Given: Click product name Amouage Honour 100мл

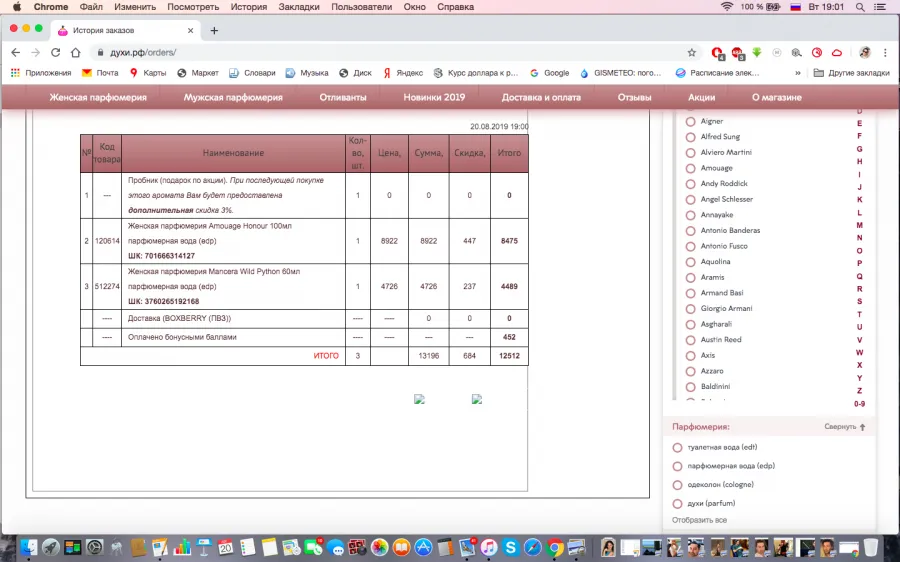Looking at the screenshot, I should (x=250, y=226).
